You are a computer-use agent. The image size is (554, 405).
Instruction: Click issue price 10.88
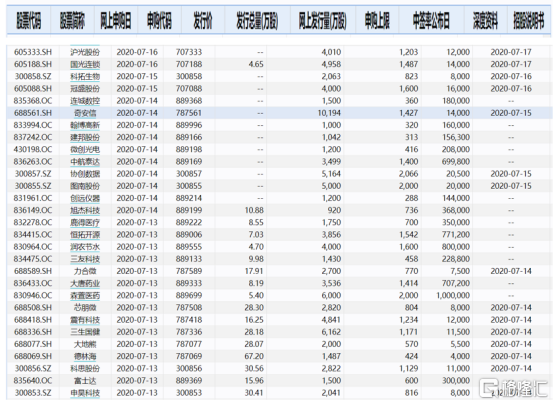coord(254,211)
